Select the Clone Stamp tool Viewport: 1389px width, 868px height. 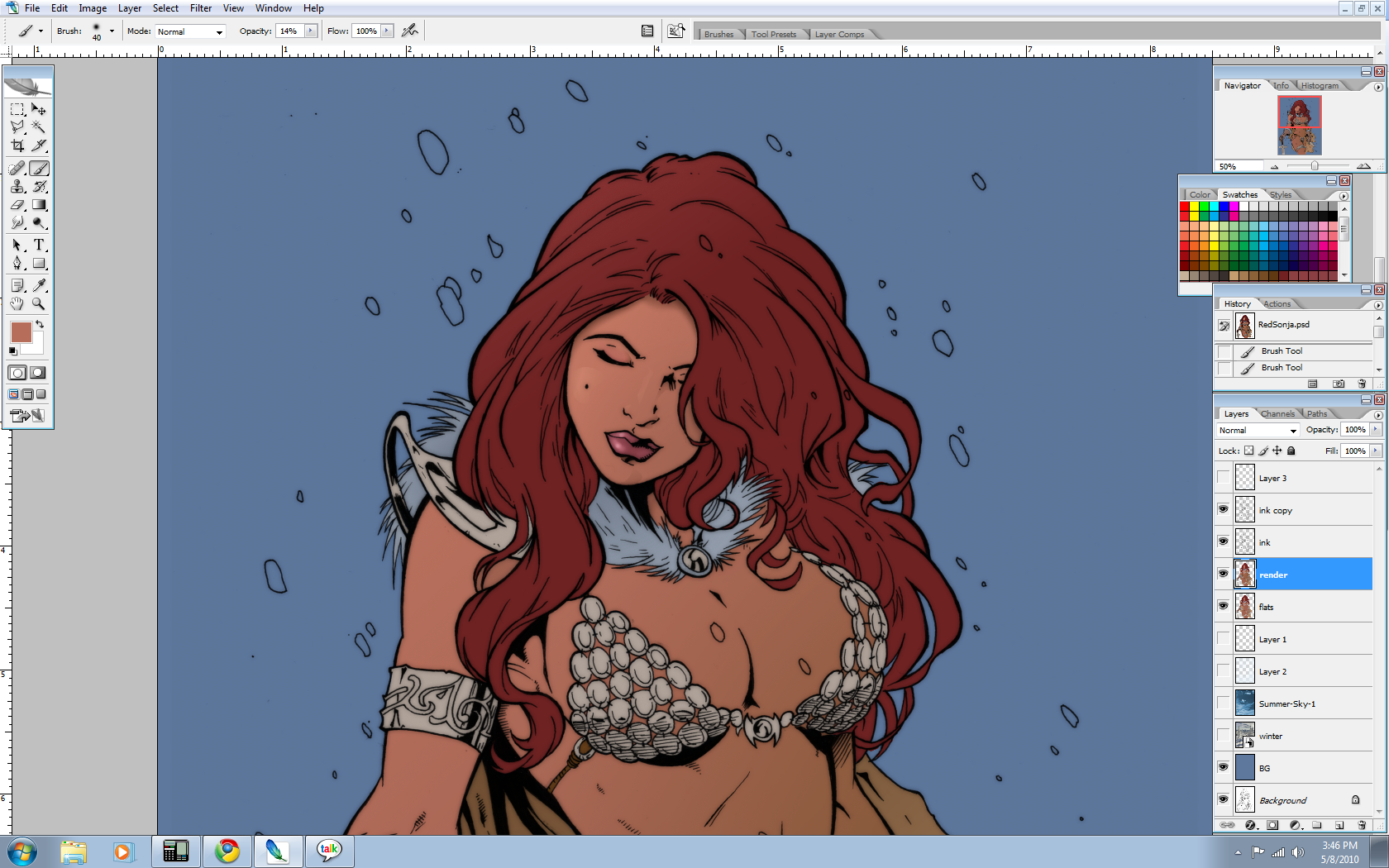17,186
